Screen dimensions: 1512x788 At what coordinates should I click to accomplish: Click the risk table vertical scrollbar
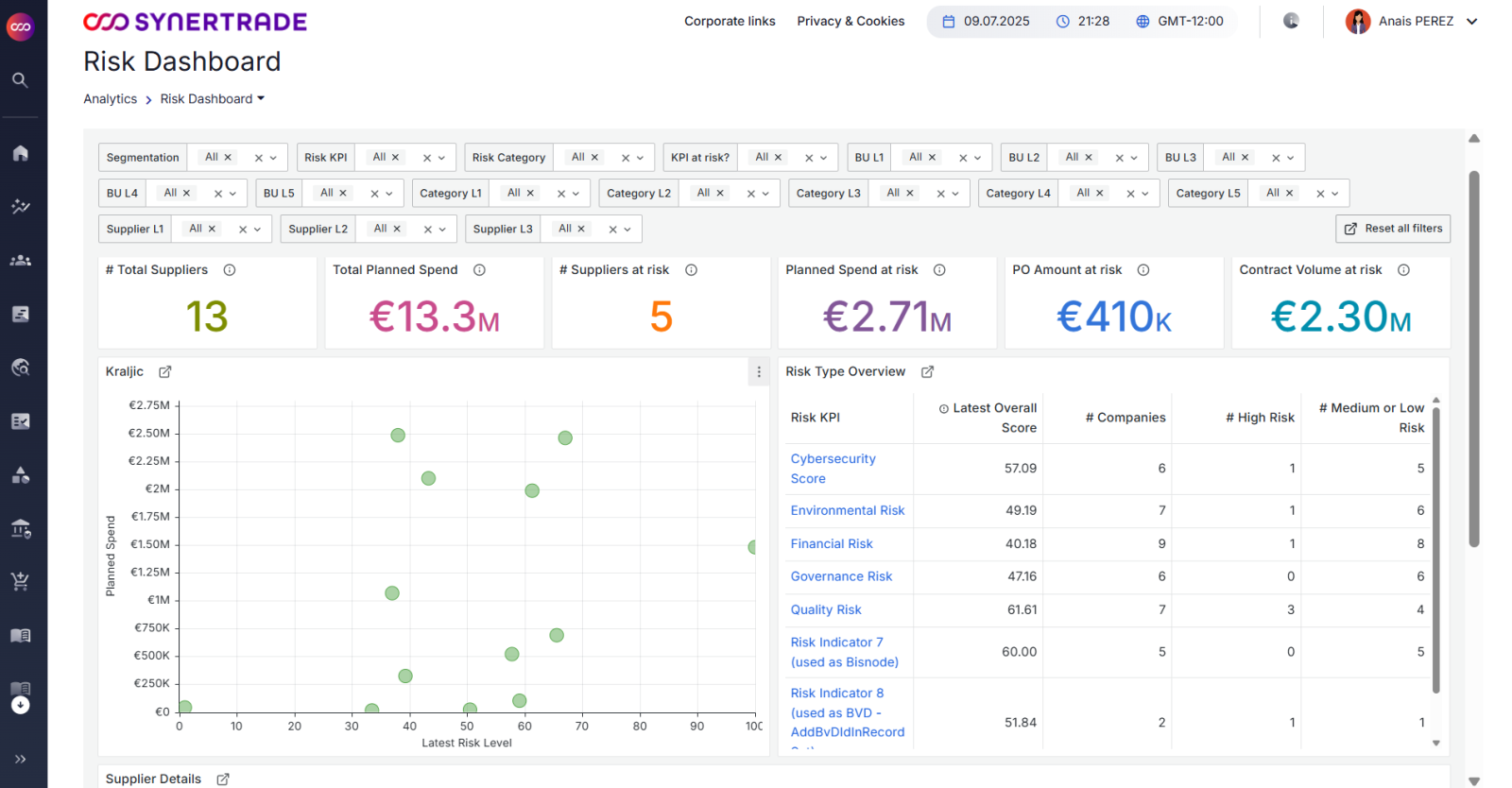(1436, 548)
